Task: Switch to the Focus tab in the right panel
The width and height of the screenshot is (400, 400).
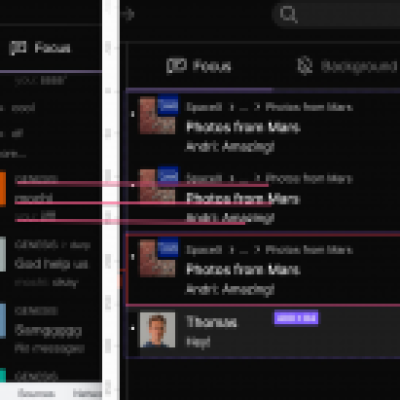Action: pos(199,66)
